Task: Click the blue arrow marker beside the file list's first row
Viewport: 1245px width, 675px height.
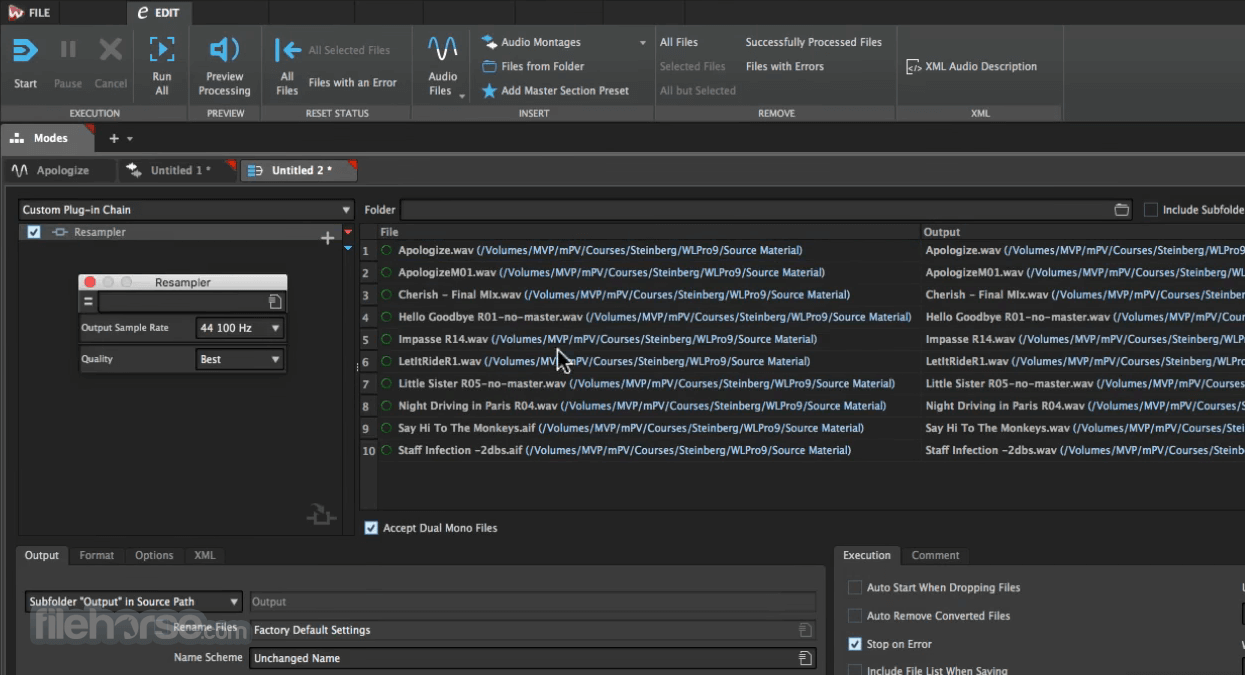Action: 348,247
